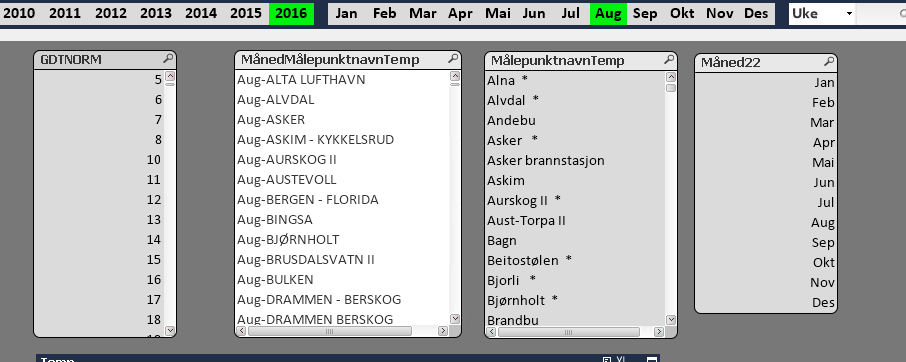The image size is (906, 362).
Task: Select Aug-BJØRNHOLT entry
Action: [x=343, y=240]
